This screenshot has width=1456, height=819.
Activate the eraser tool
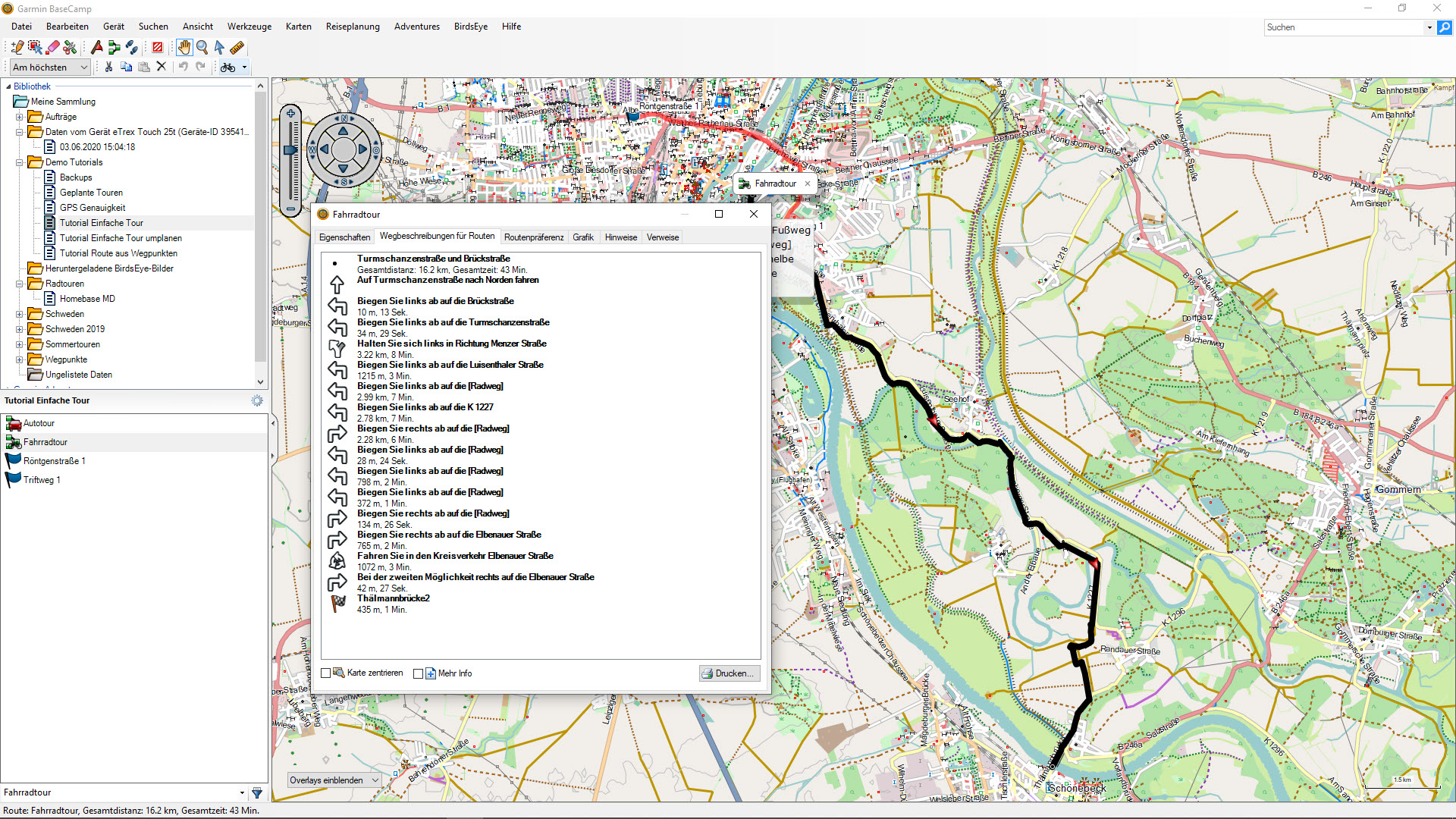pyautogui.click(x=52, y=48)
